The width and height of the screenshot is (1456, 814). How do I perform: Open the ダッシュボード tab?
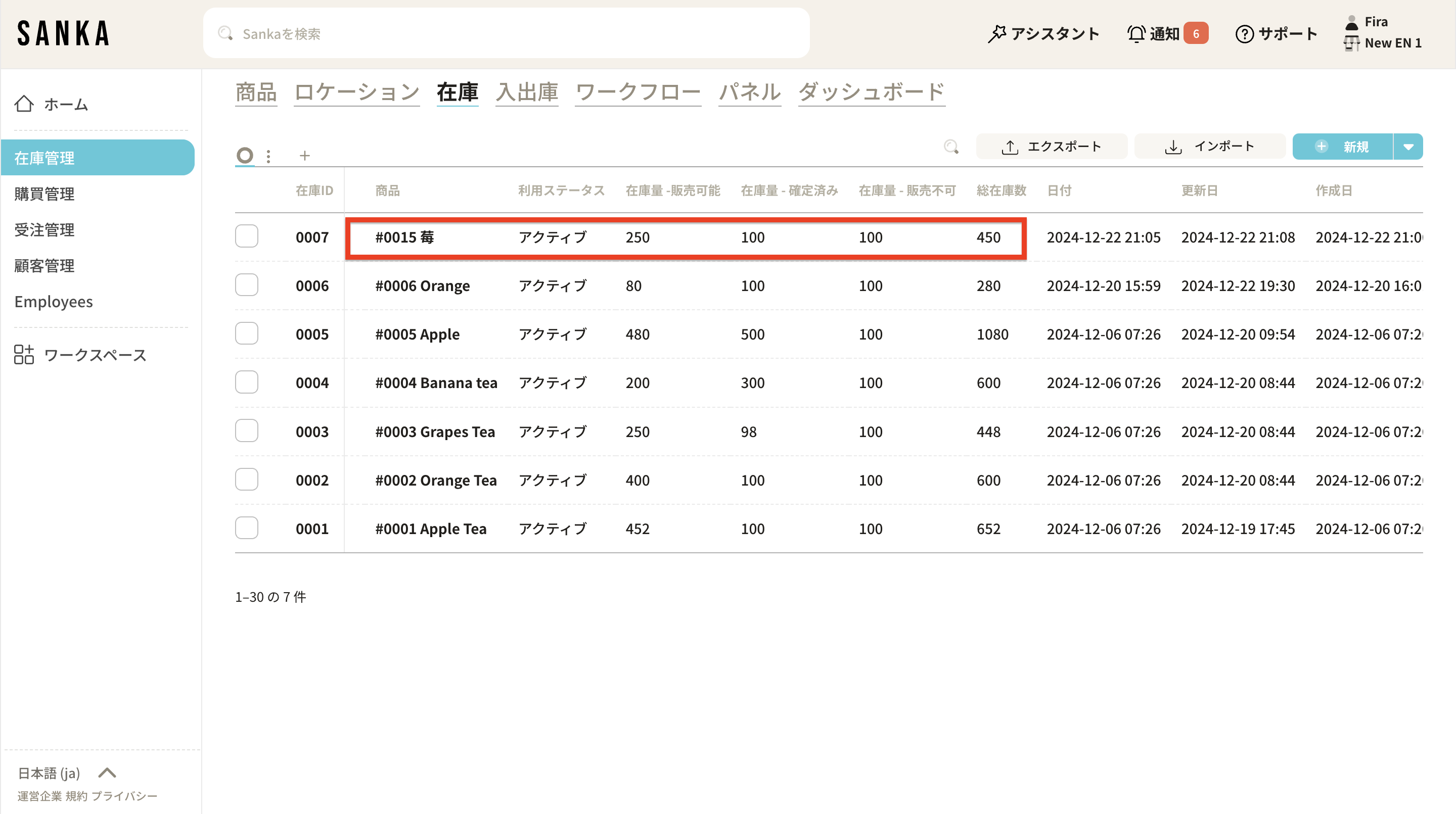(871, 92)
